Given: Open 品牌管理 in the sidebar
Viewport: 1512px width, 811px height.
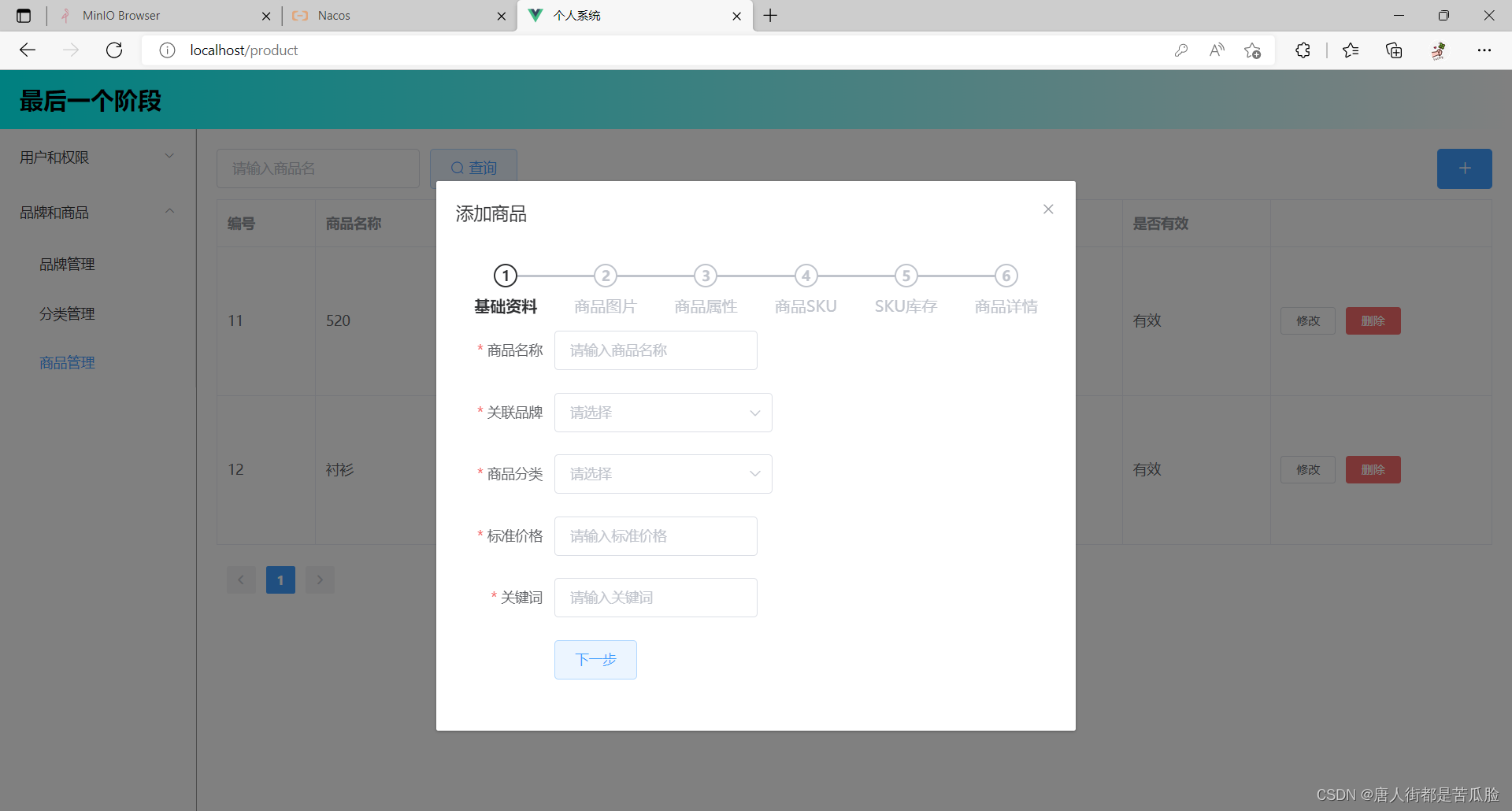Looking at the screenshot, I should click(x=67, y=265).
